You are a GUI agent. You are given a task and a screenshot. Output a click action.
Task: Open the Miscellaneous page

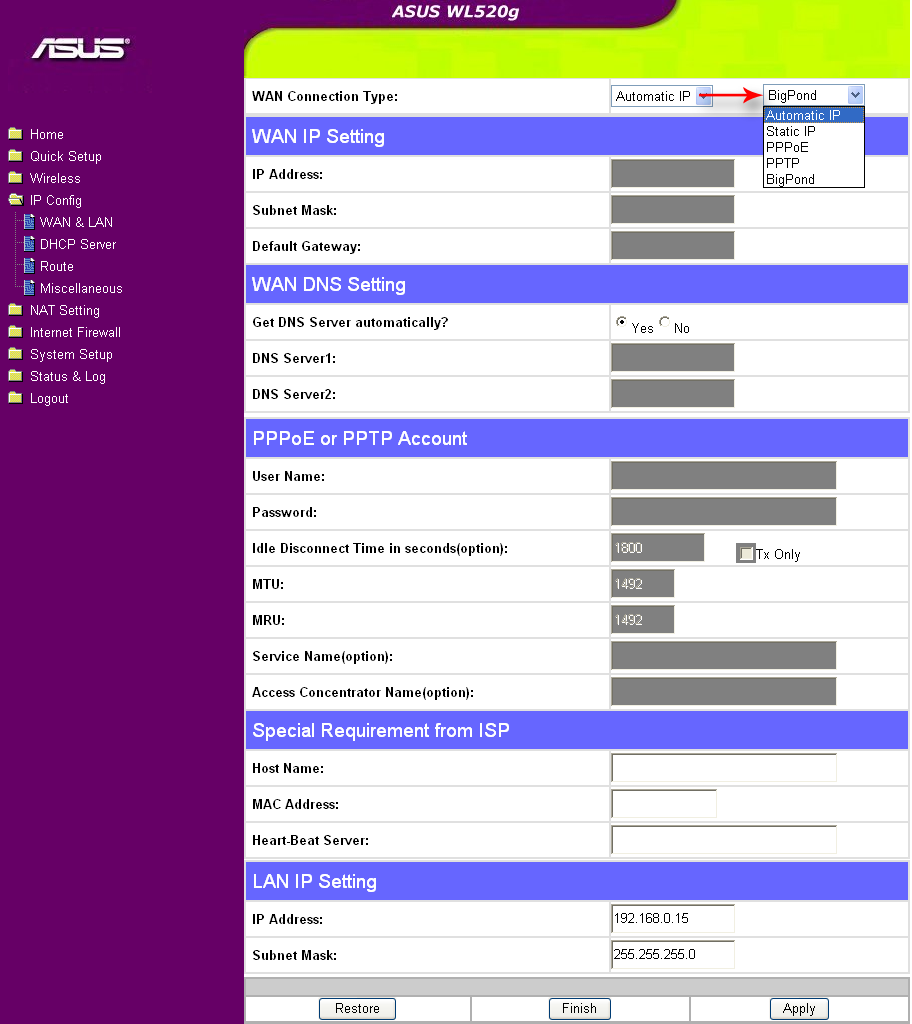pos(81,289)
